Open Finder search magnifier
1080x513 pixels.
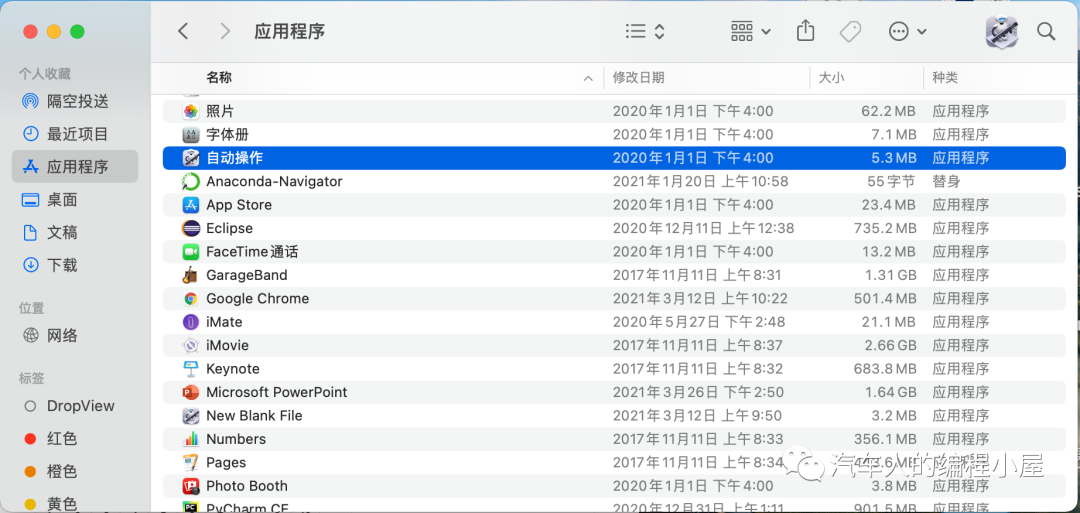[x=1046, y=31]
